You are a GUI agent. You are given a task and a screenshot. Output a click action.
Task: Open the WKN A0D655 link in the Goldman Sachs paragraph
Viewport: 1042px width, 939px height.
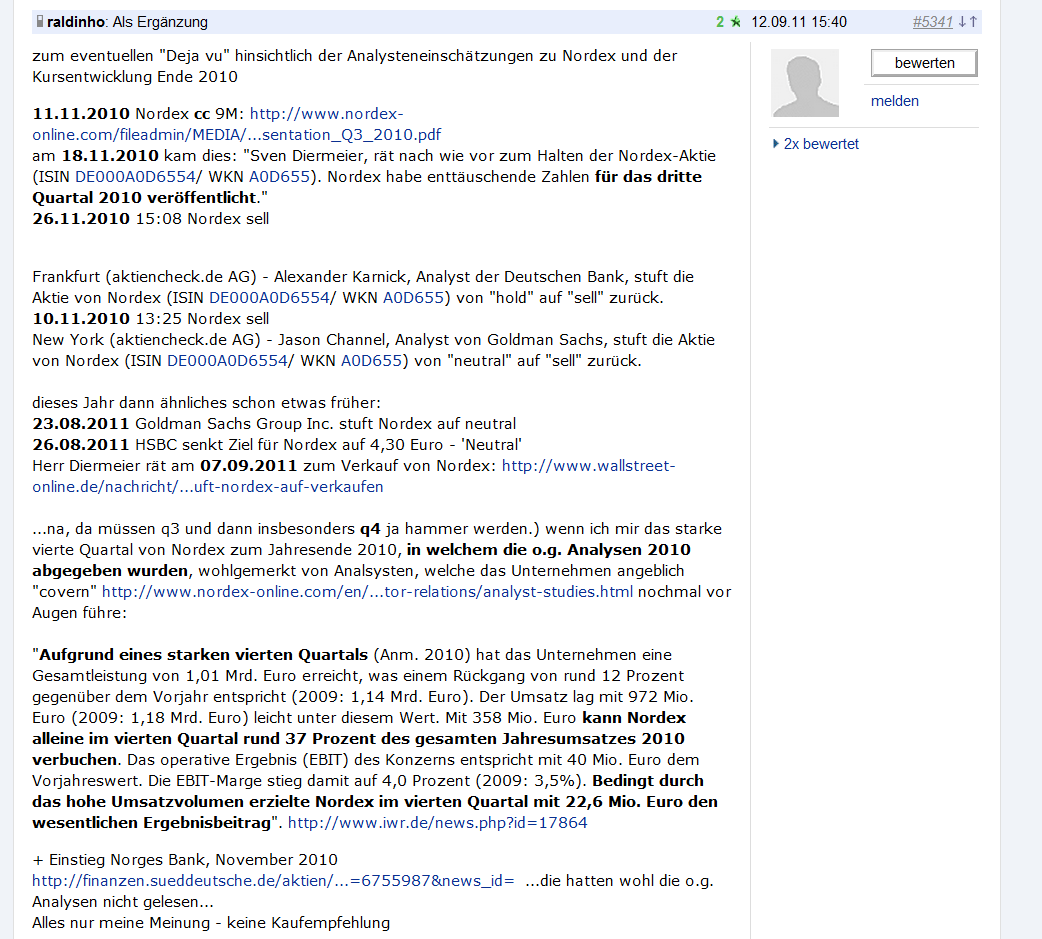(x=371, y=361)
